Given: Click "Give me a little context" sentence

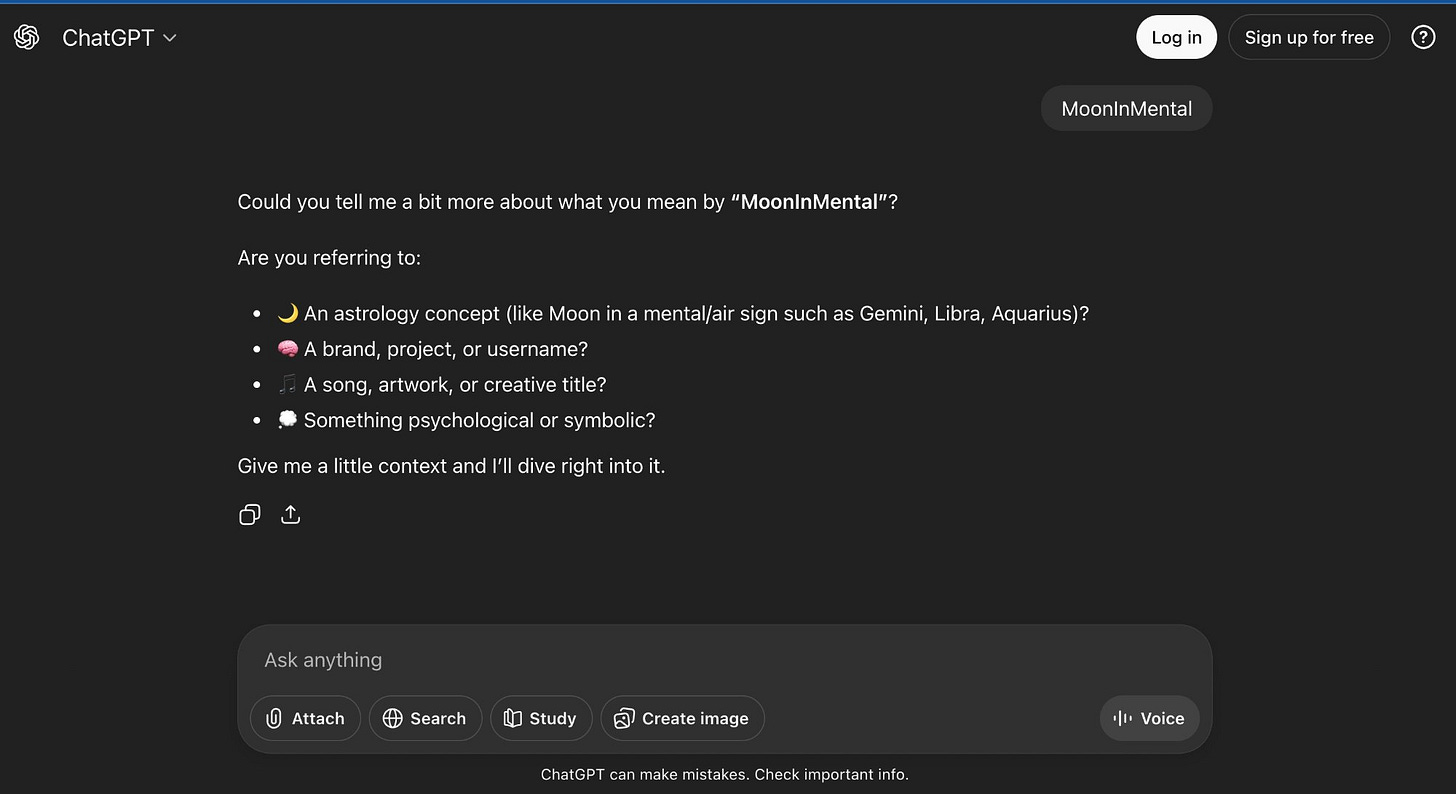Looking at the screenshot, I should [x=451, y=466].
